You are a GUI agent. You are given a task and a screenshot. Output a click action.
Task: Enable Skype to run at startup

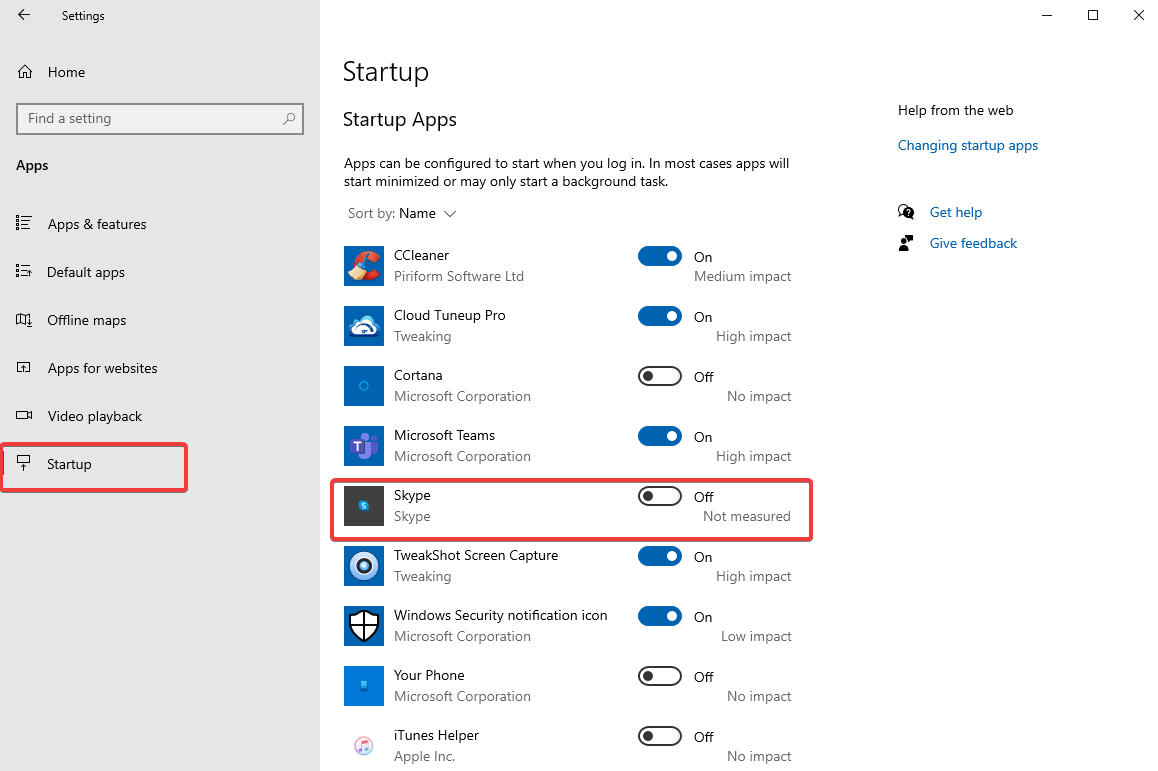tap(659, 496)
